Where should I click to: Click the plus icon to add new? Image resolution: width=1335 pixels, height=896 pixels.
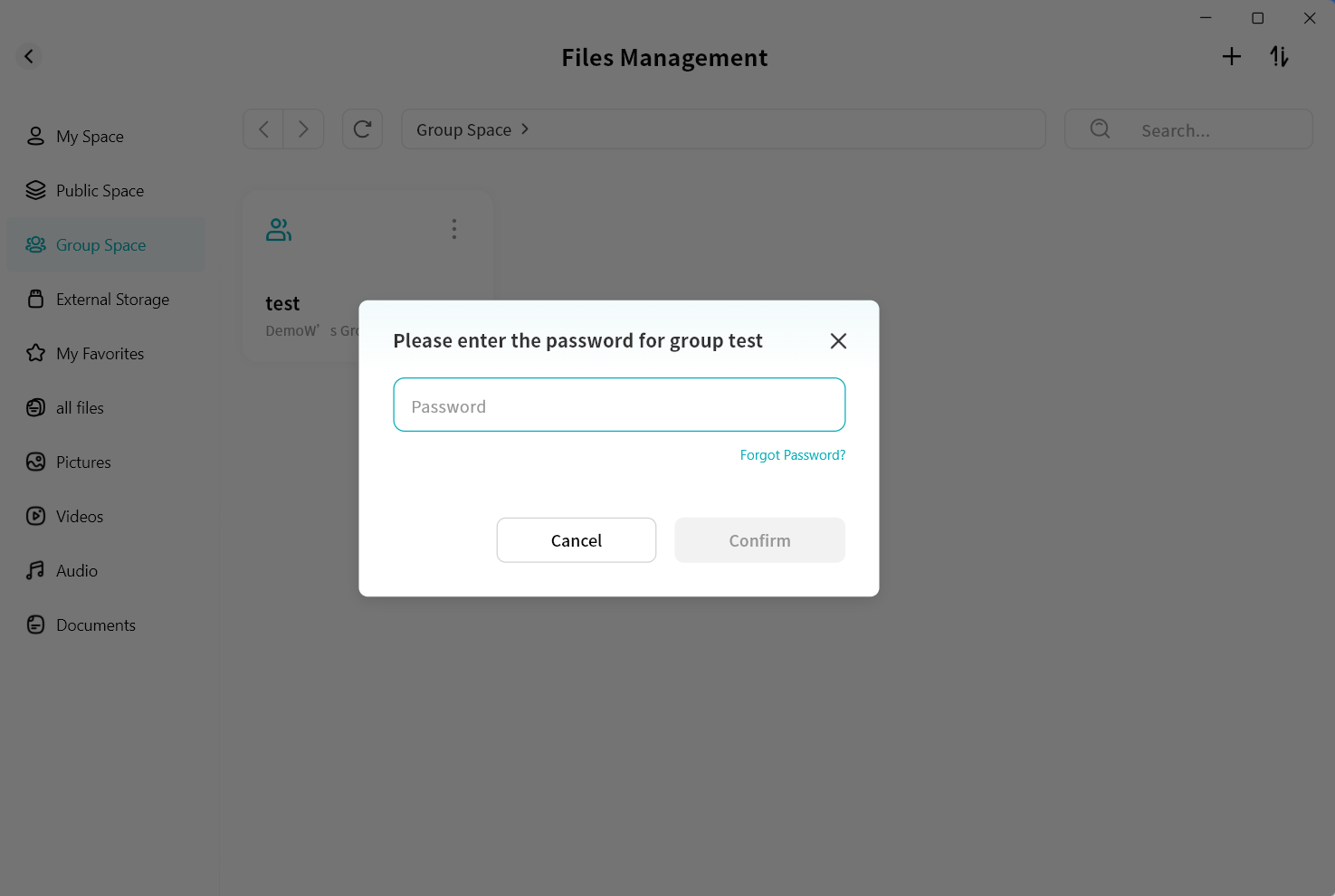[x=1231, y=57]
